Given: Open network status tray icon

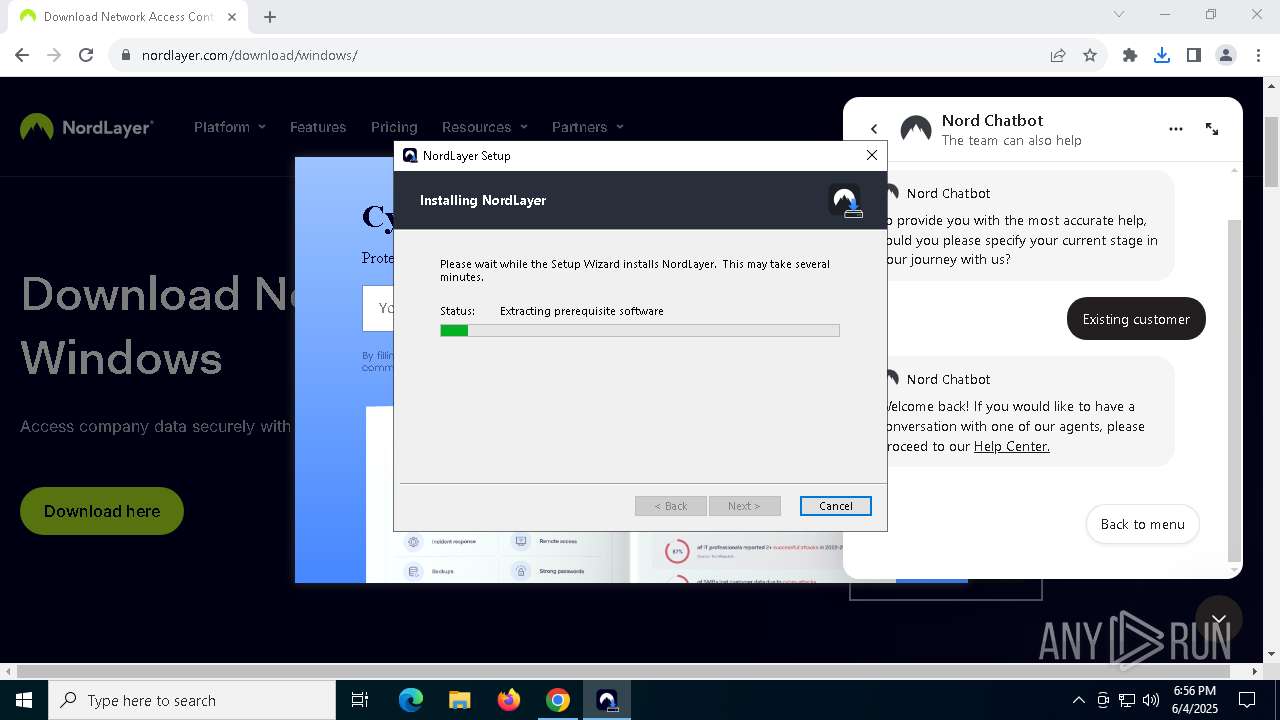Looking at the screenshot, I should 1127,700.
